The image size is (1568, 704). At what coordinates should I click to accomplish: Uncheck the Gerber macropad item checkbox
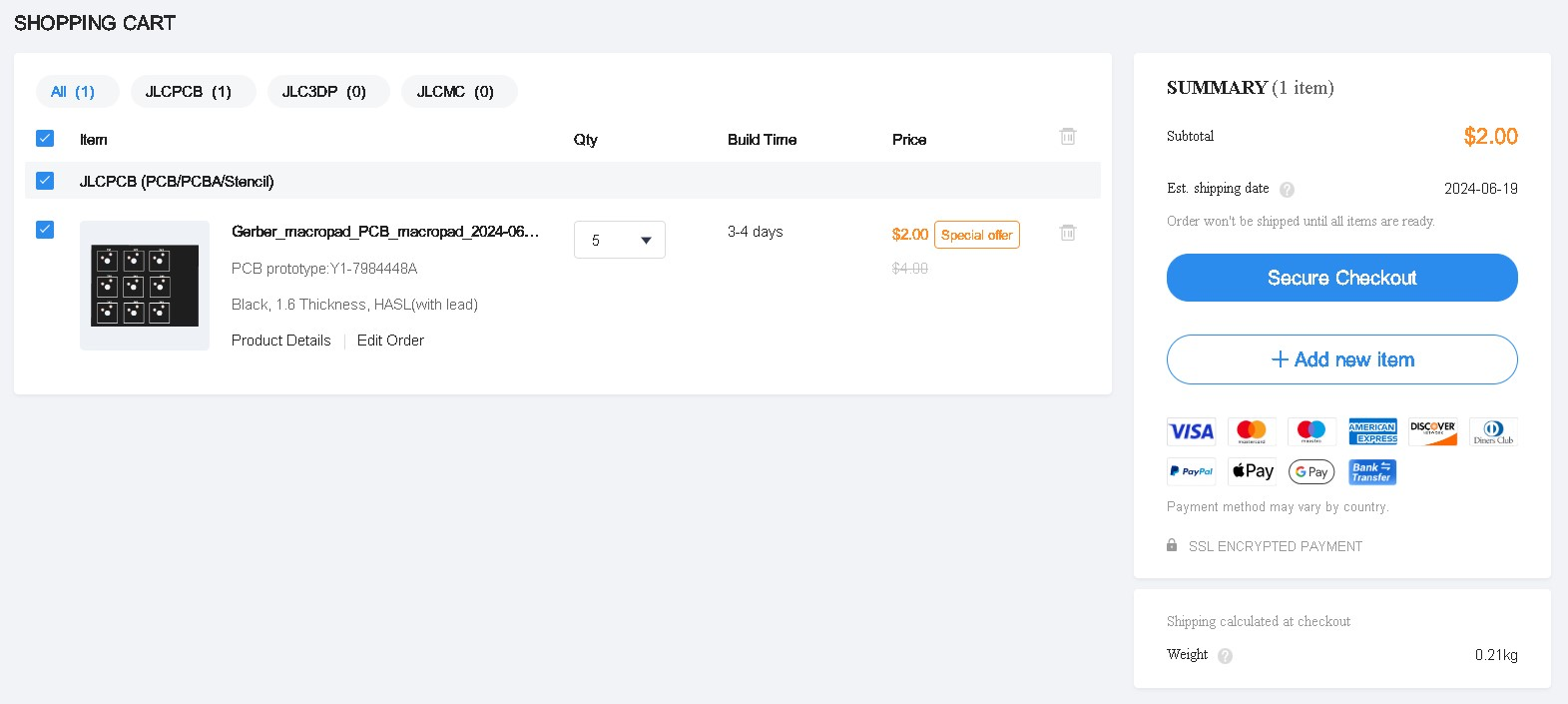click(45, 230)
